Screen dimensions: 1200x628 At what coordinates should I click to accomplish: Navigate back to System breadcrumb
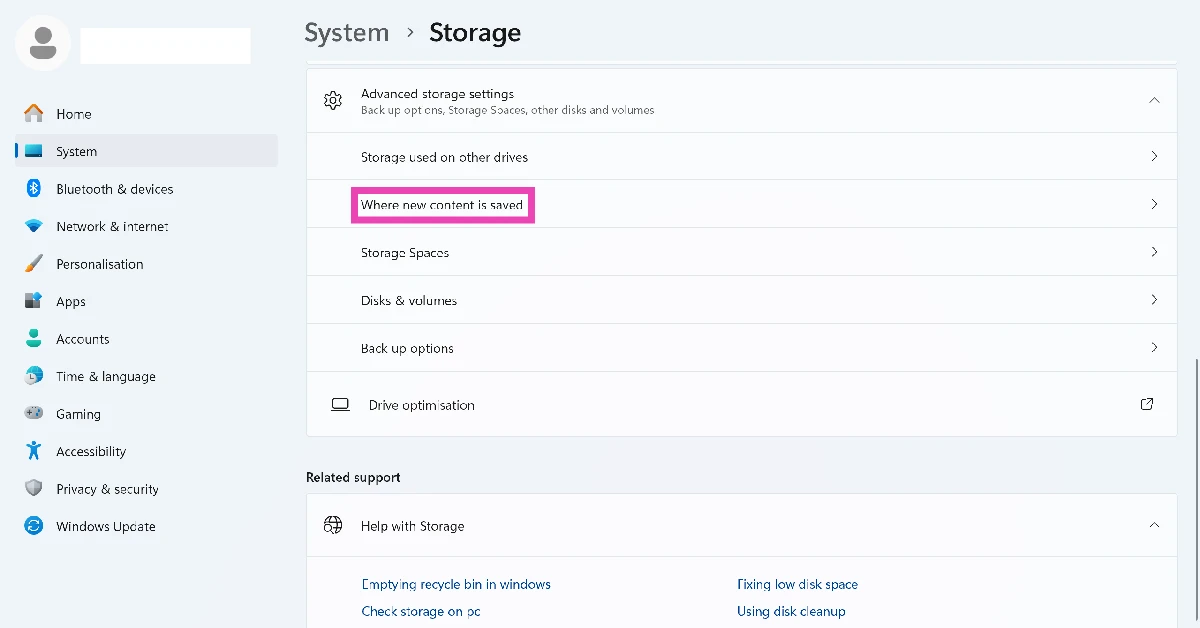(x=346, y=33)
